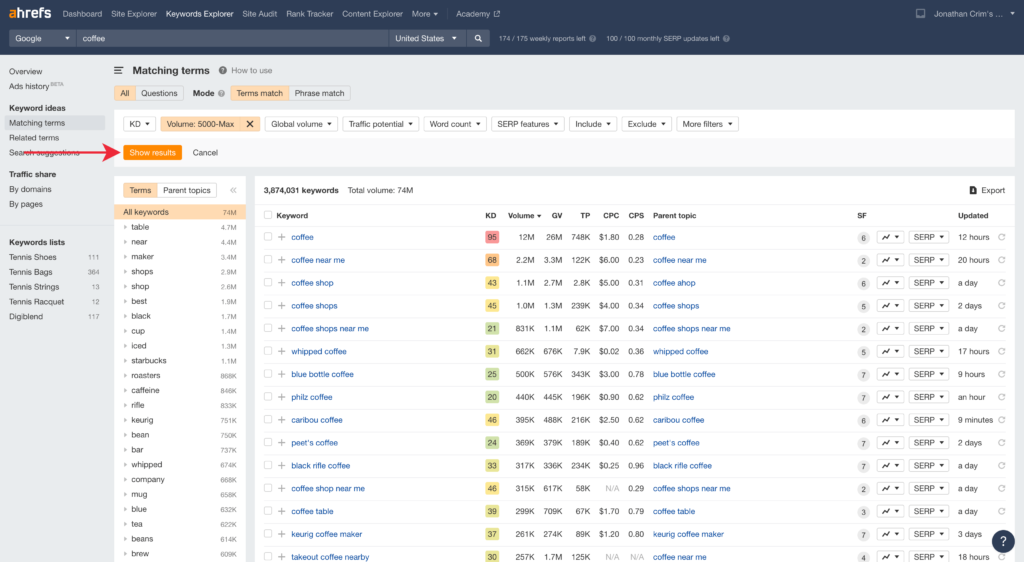Viewport: 1024px width, 562px height.
Task: Open the SERP features filter dropdown
Action: tap(528, 124)
